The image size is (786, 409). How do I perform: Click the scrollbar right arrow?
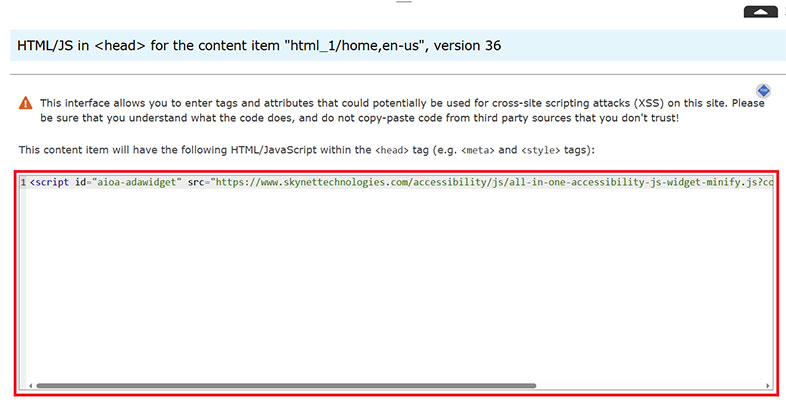click(766, 385)
